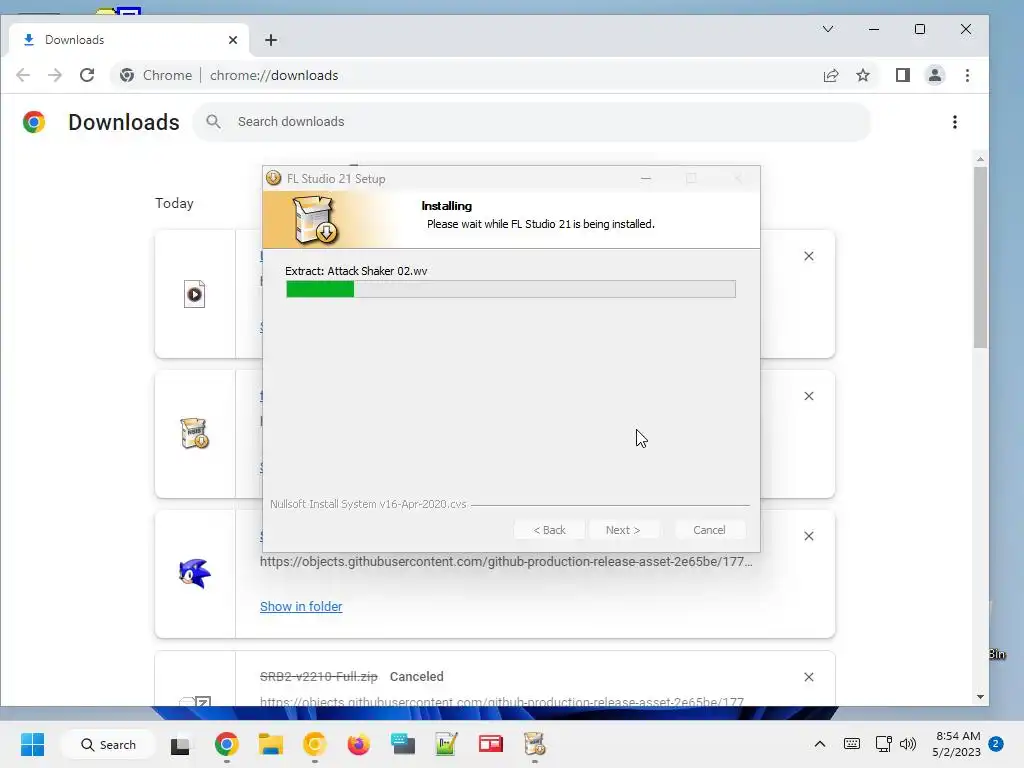Open Task View from the taskbar
Viewport: 1024px width, 768px height.
click(180, 744)
